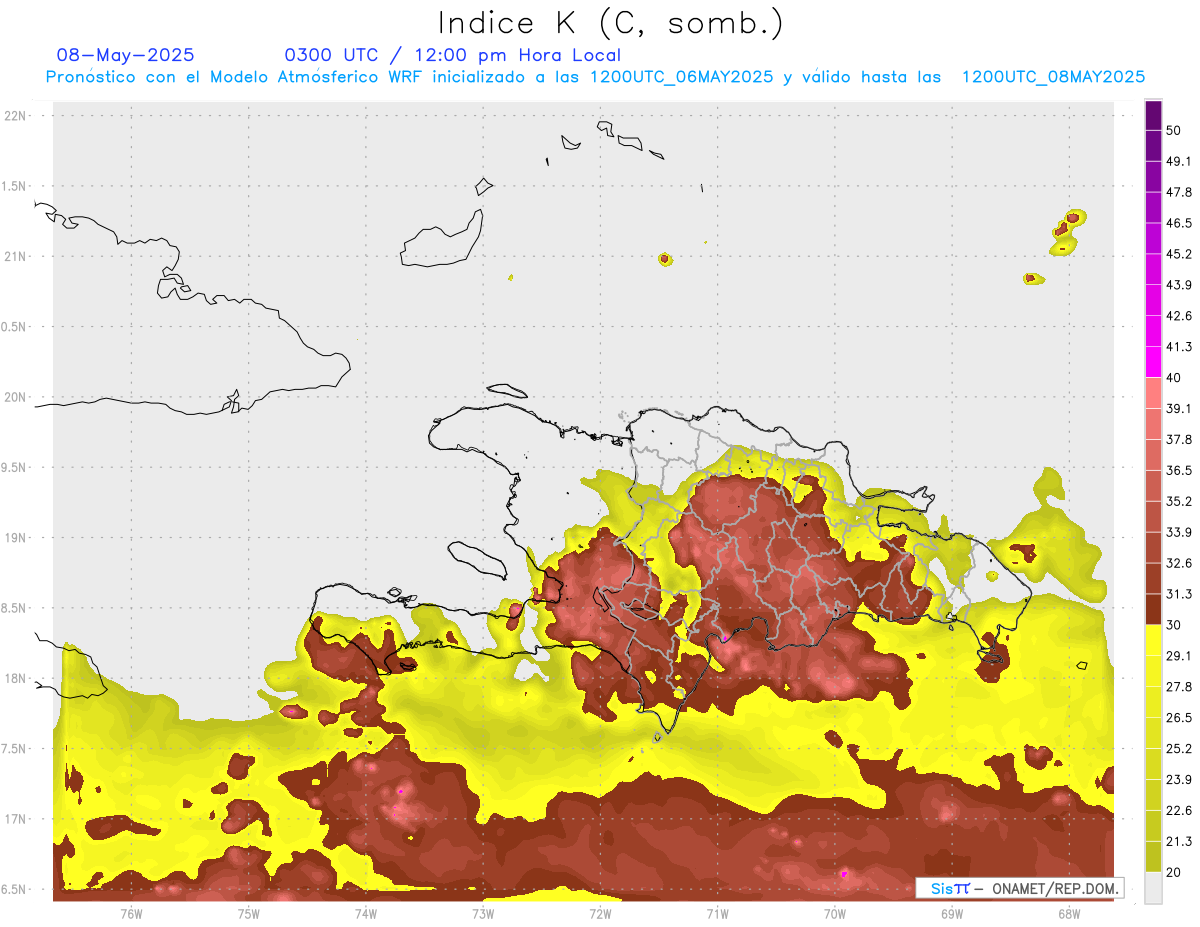This screenshot has height=927, width=1200.
Task: Click the "19N" latitude axis label
Action: coord(15,537)
